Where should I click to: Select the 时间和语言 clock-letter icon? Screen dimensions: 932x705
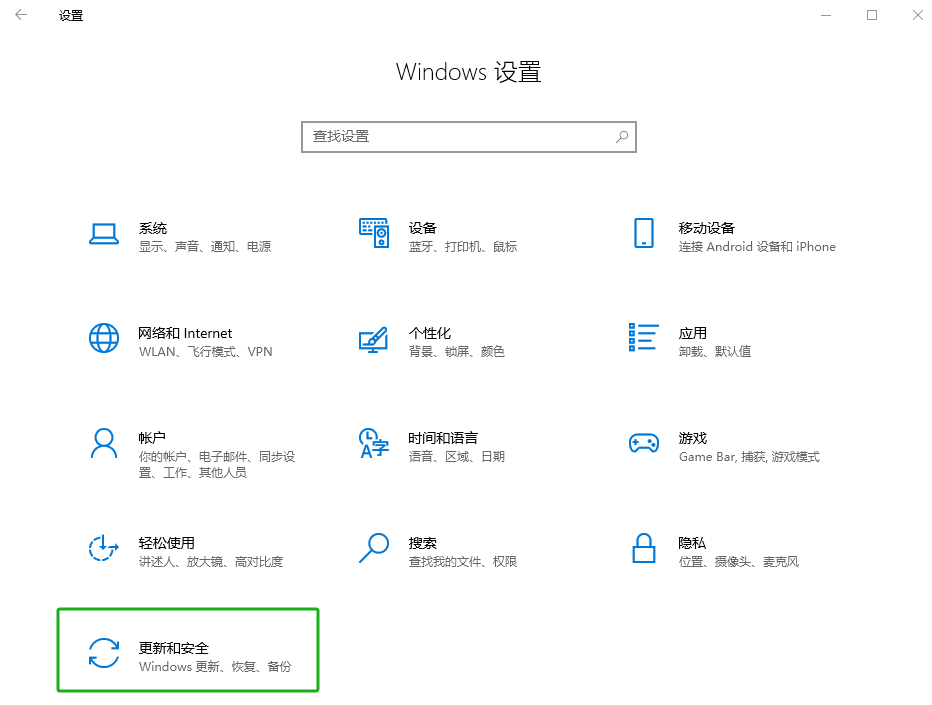[373, 443]
